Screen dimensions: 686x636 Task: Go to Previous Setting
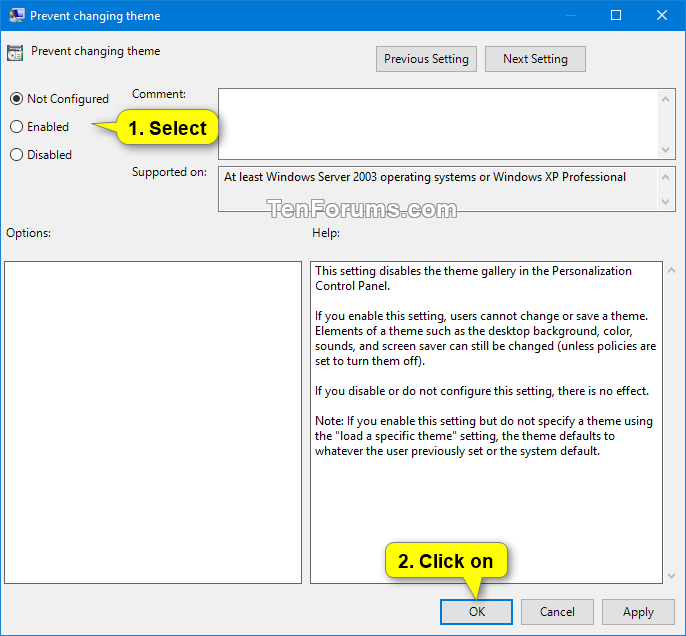pos(426,59)
